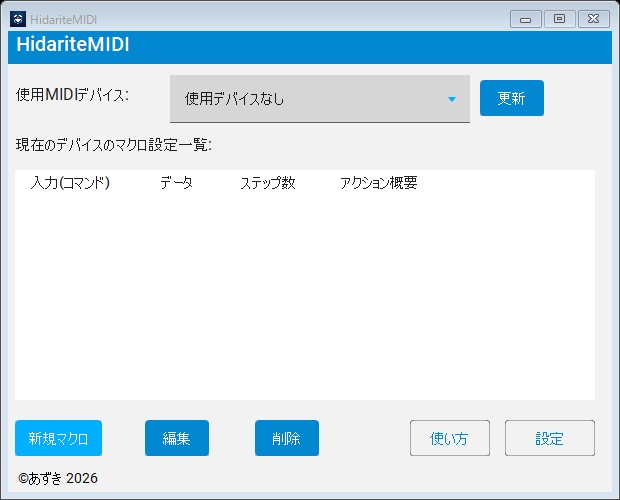620x500 pixels.
Task: Click the 新規マクロ button
Action: 59,438
